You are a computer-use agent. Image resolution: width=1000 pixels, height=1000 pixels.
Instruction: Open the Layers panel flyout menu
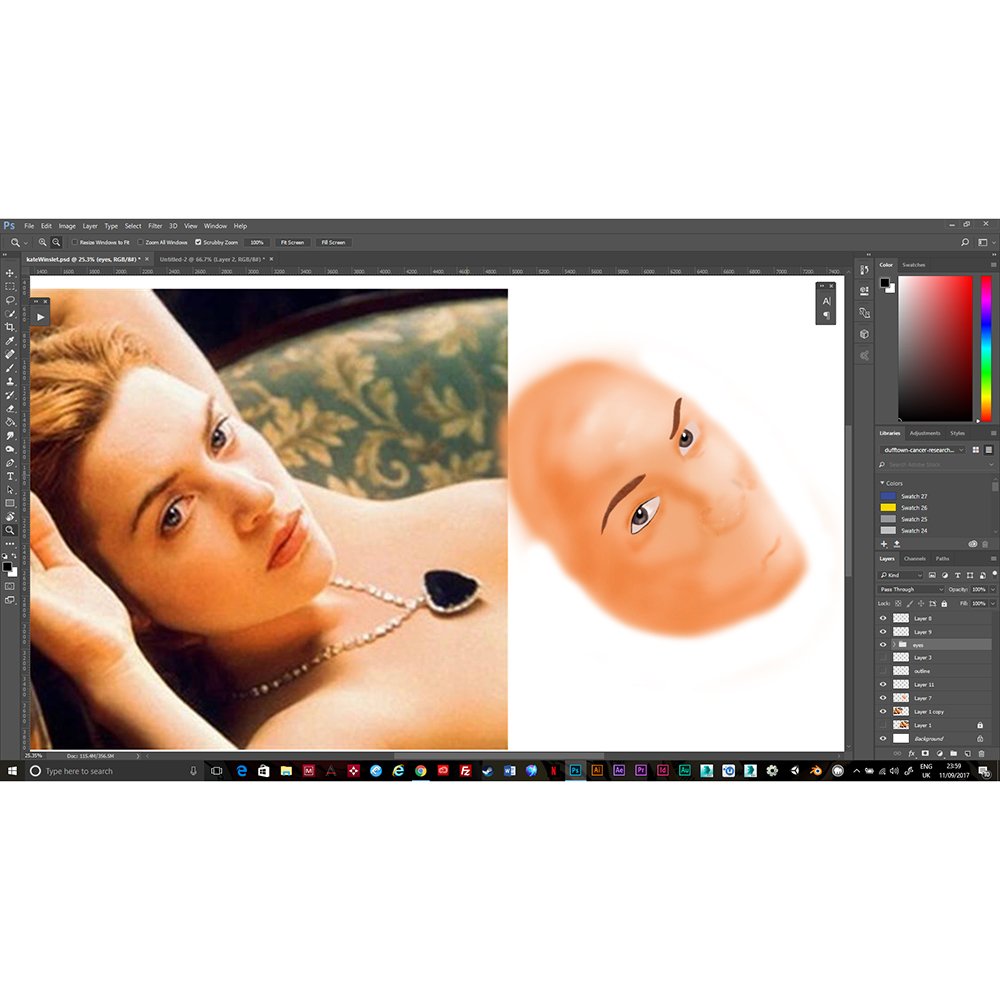(x=993, y=559)
